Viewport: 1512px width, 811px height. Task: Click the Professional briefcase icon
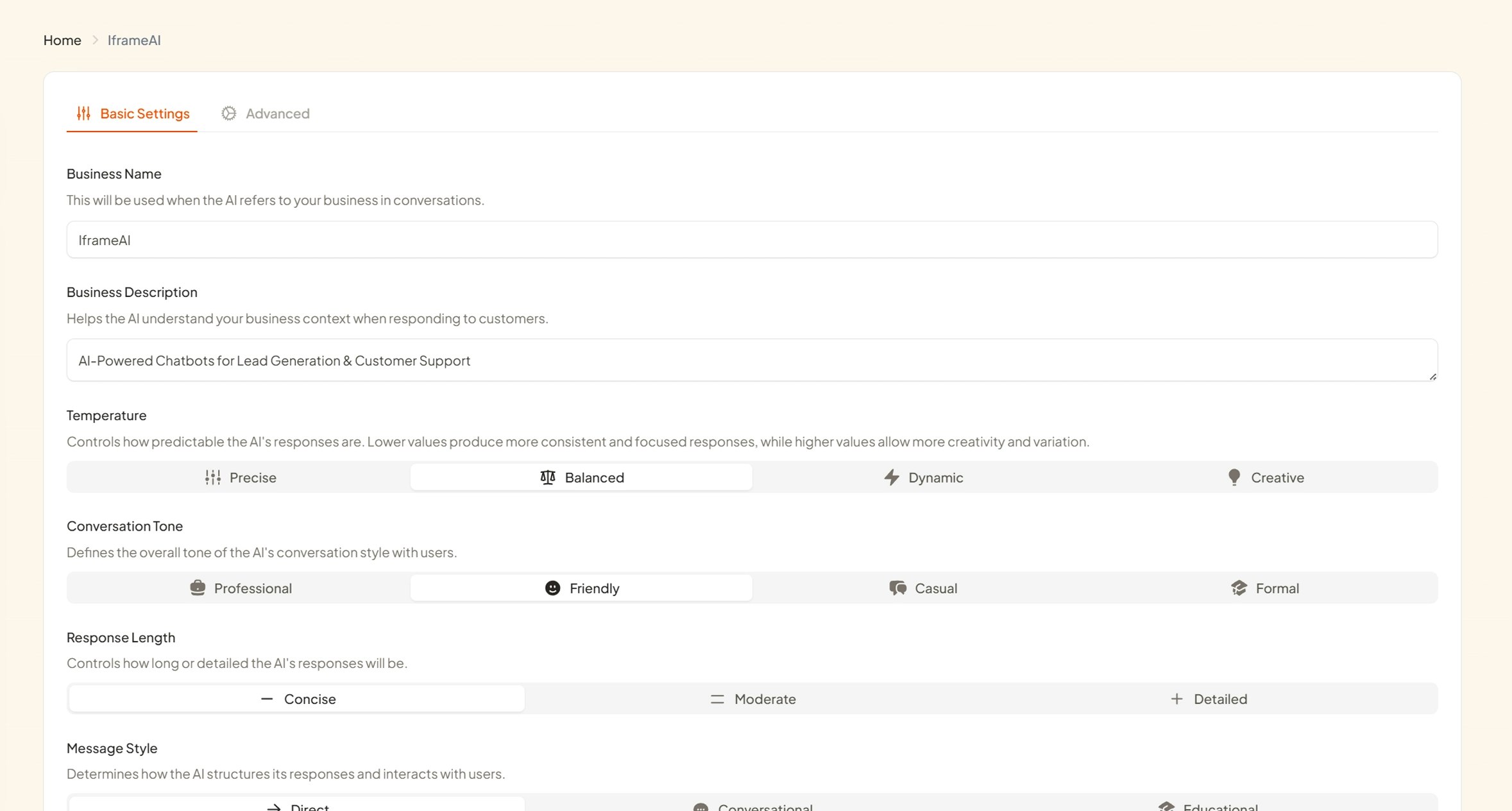(198, 588)
